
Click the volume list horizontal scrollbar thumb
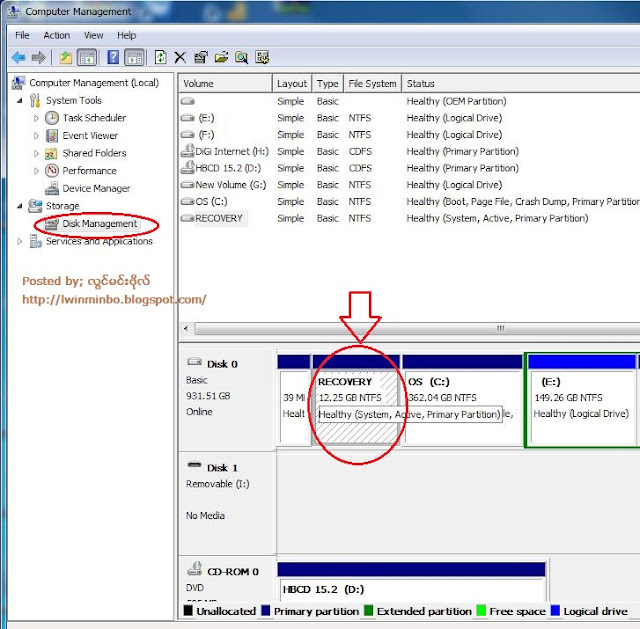tap(417, 328)
